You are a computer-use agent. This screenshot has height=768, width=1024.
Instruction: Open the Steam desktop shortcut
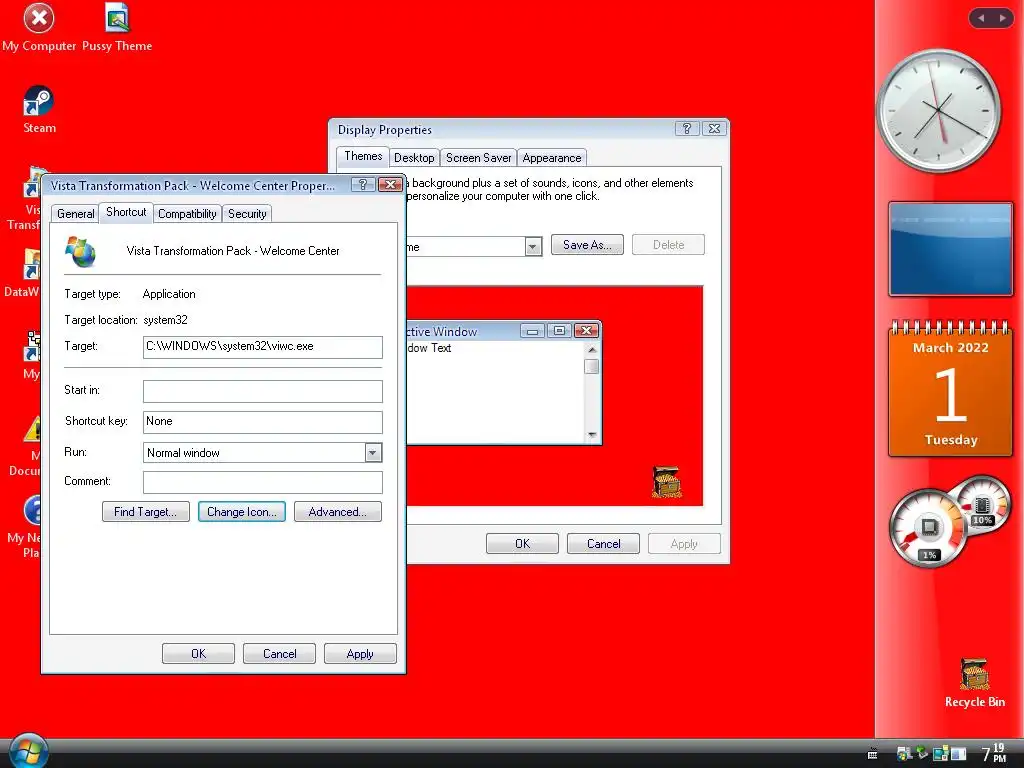pos(39,109)
